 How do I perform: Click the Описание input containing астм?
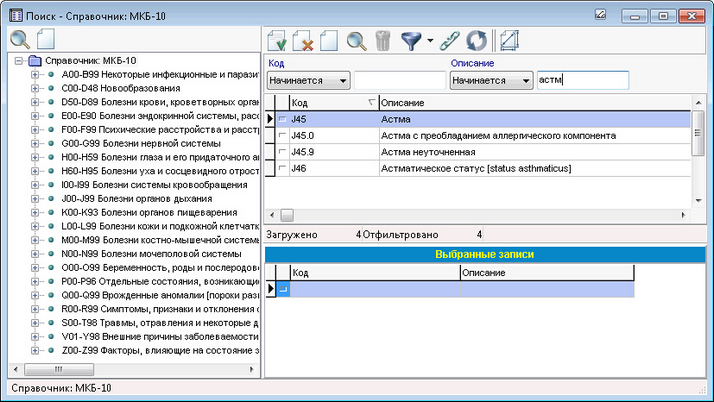coord(583,80)
